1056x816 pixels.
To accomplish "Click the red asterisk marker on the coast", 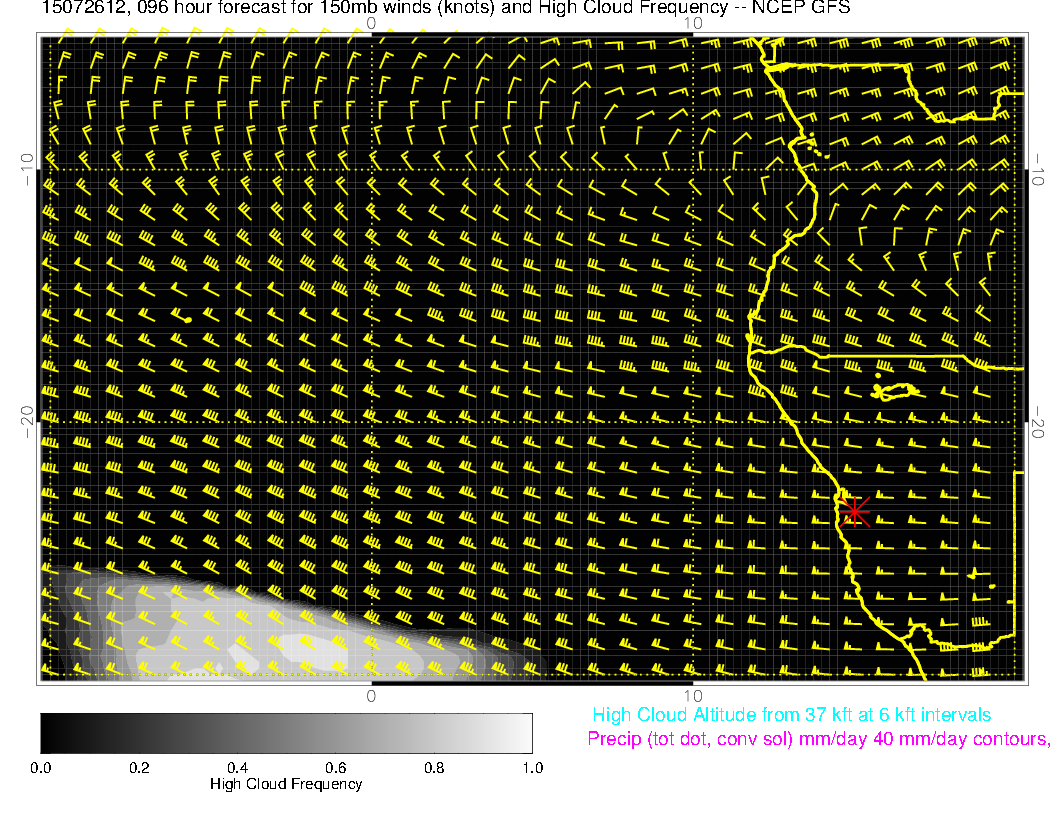I will tap(854, 511).
